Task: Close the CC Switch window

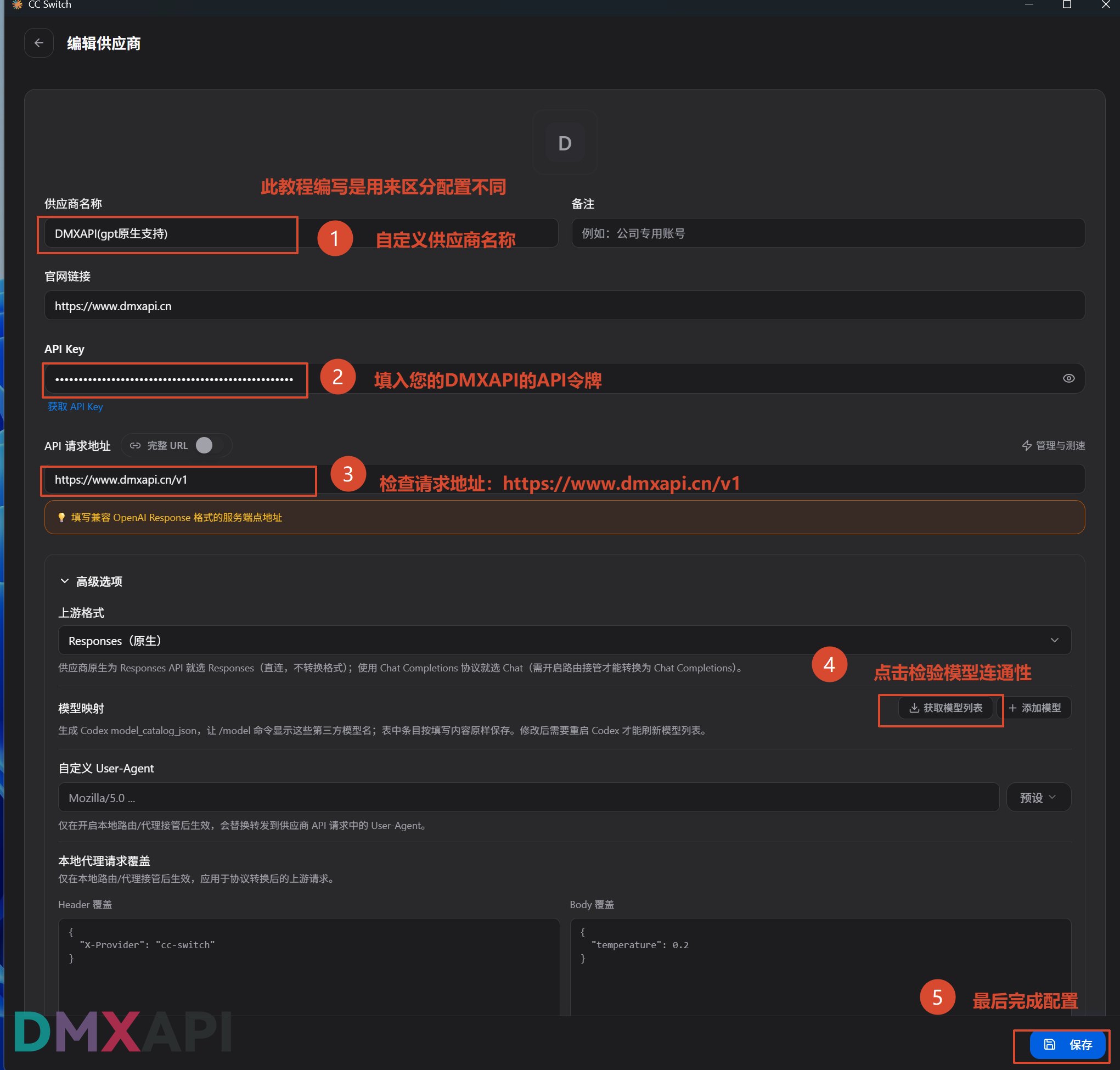Action: (x=1105, y=4)
